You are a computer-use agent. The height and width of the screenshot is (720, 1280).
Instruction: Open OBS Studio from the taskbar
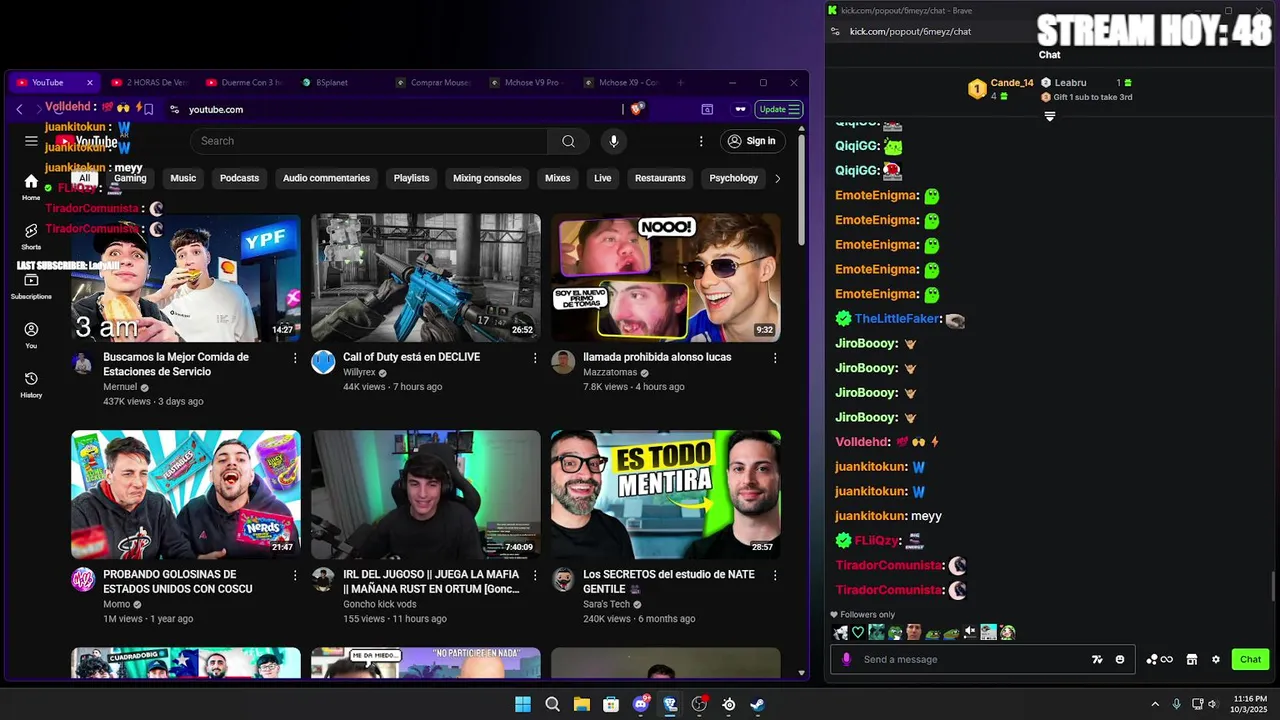coord(700,704)
